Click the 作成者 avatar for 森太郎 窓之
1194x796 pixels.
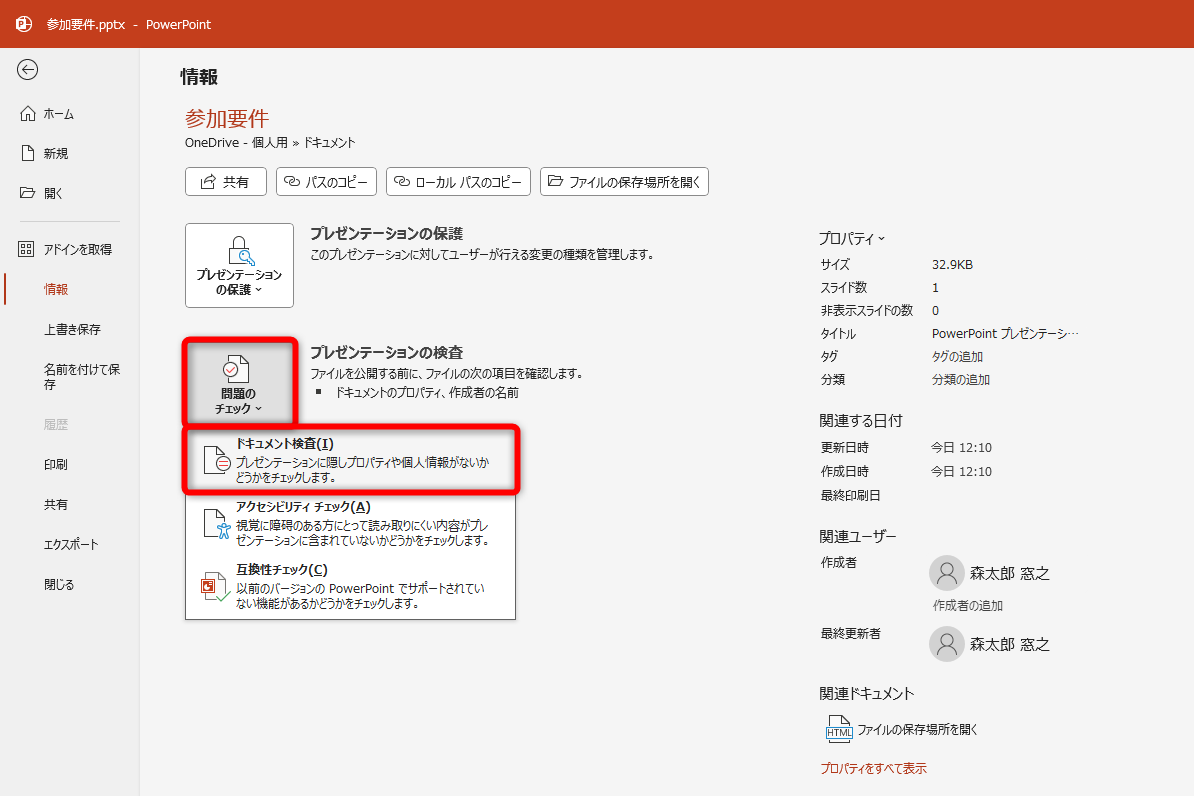pyautogui.click(x=946, y=572)
